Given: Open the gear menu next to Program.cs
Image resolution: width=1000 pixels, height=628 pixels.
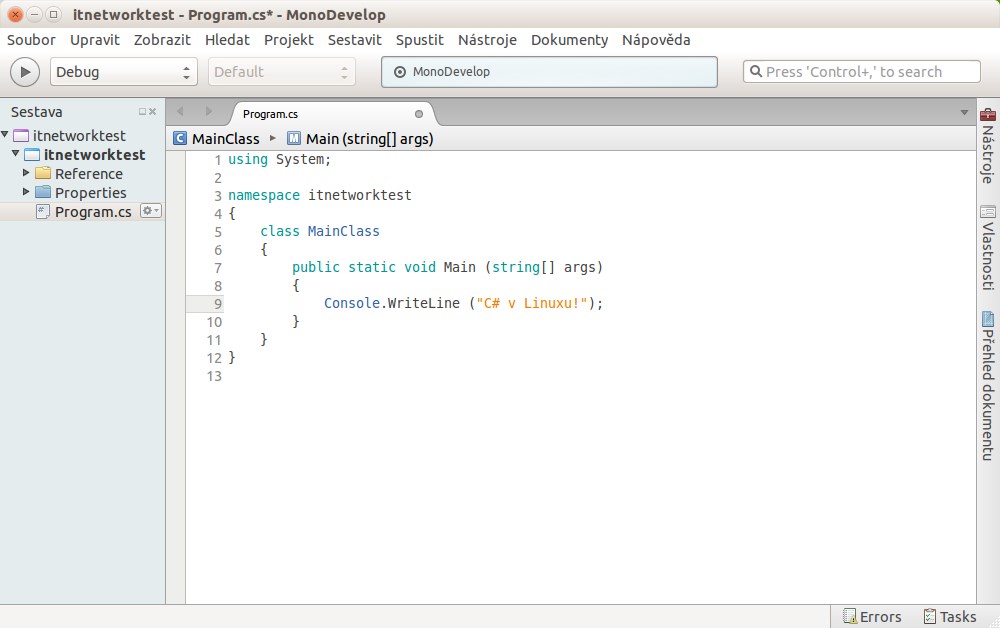Looking at the screenshot, I should coord(150,211).
